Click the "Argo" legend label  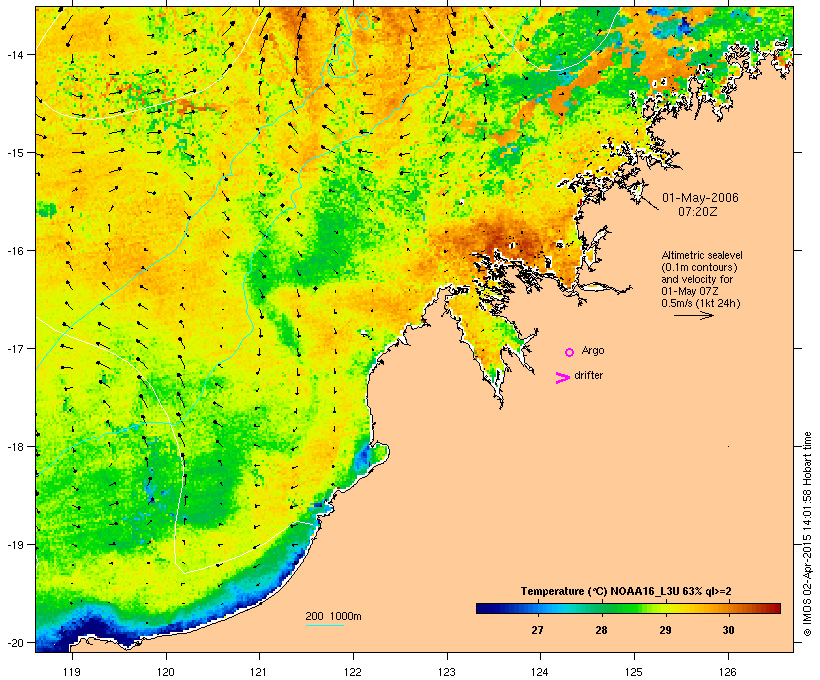click(x=593, y=350)
